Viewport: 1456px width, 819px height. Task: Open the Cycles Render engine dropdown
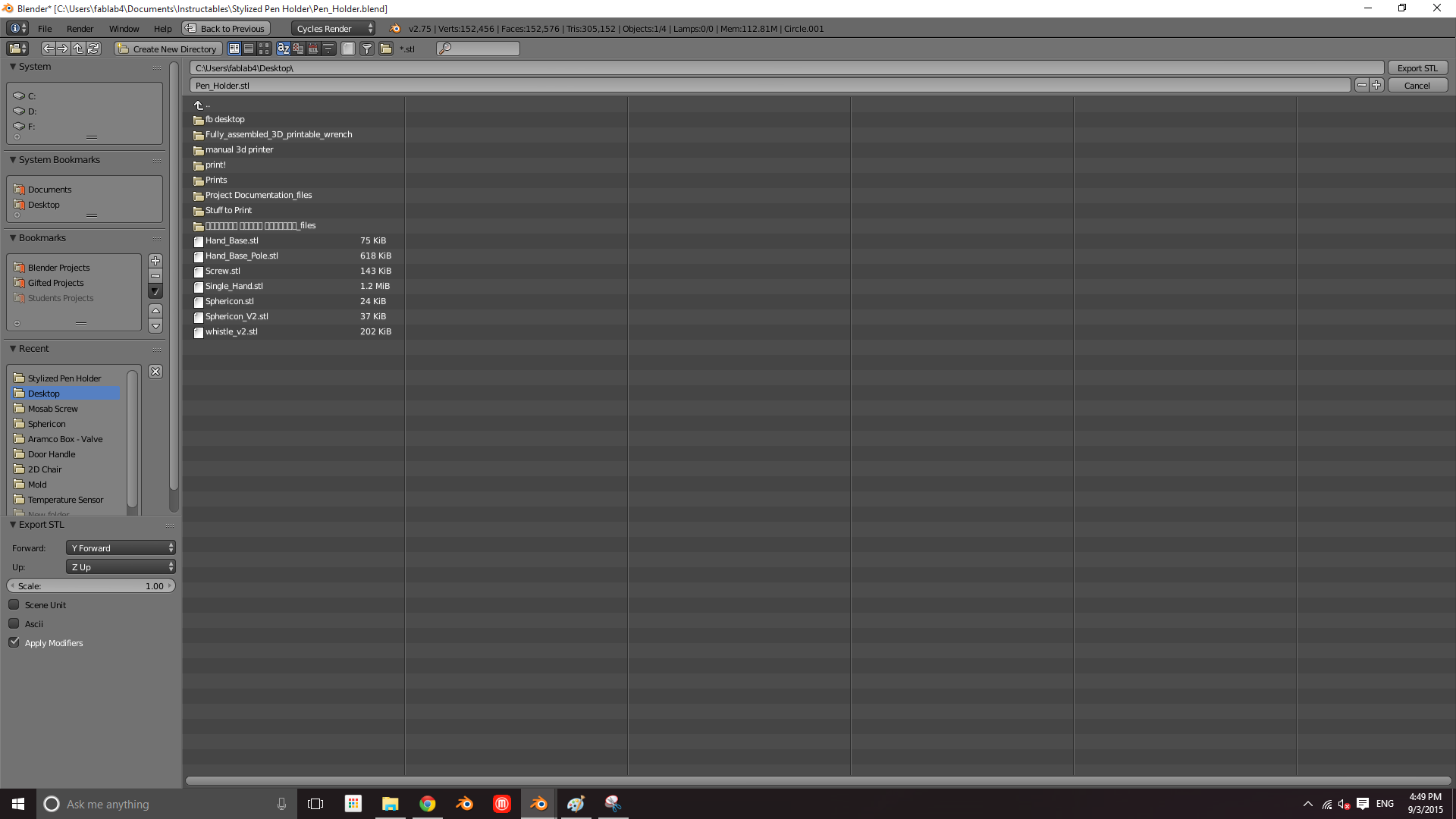(334, 28)
